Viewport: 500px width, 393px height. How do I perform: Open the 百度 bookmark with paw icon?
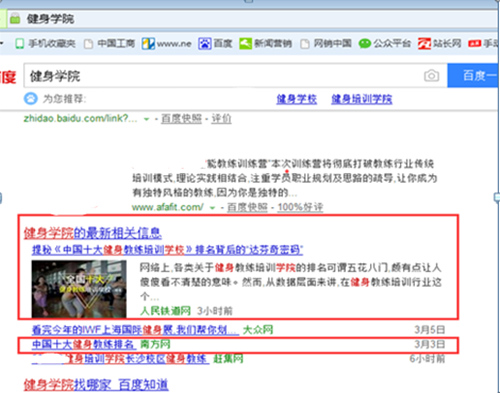click(215, 43)
